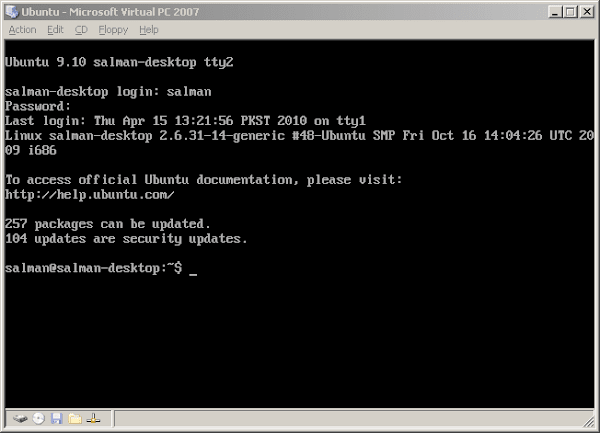Click the CD drive status icon
The height and width of the screenshot is (433, 600).
[38, 419]
